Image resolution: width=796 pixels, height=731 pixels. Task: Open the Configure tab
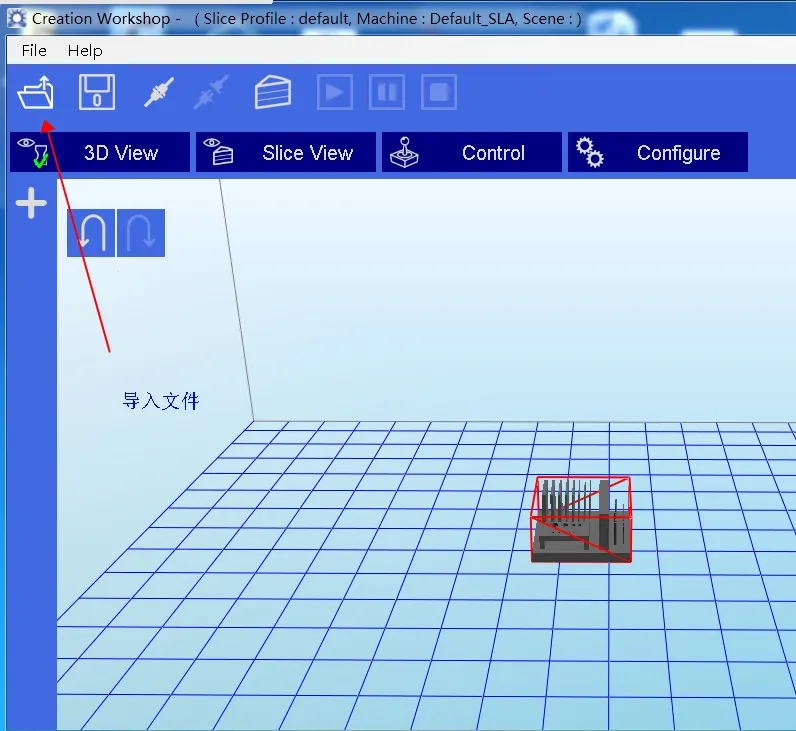[658, 152]
